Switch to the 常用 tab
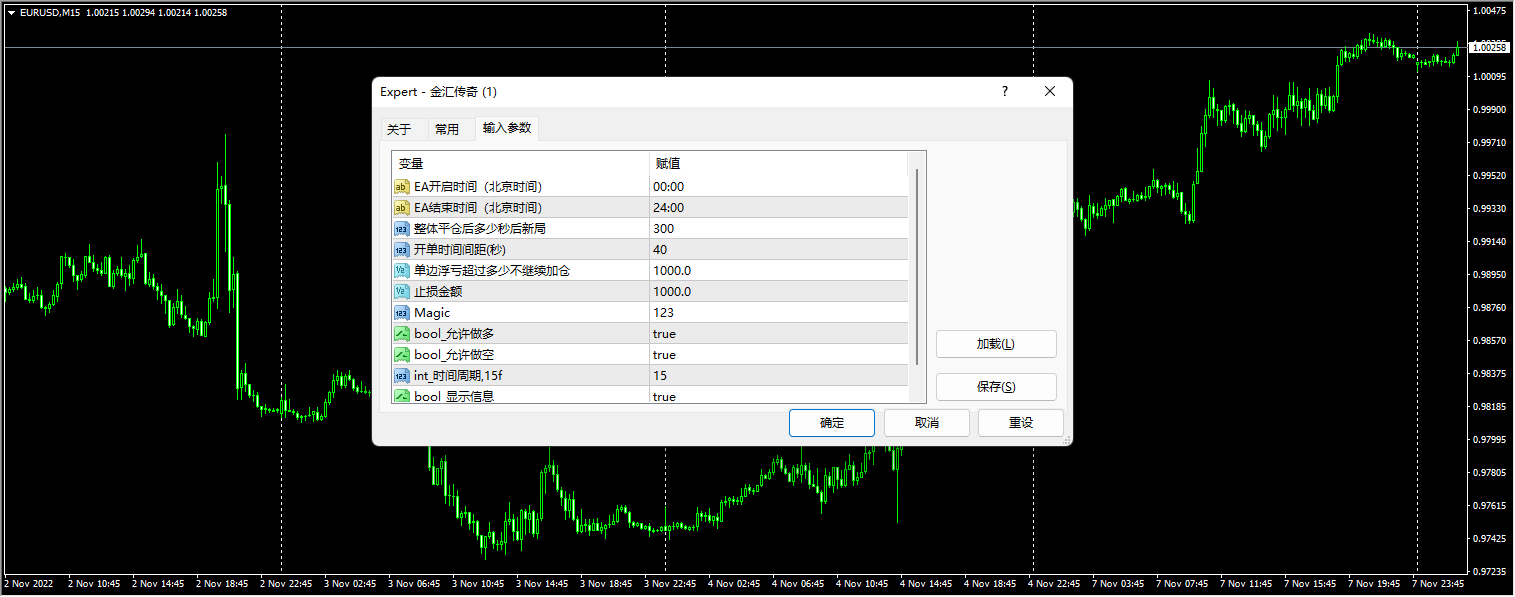Viewport: 1515px width, 597px height. pyautogui.click(x=448, y=128)
